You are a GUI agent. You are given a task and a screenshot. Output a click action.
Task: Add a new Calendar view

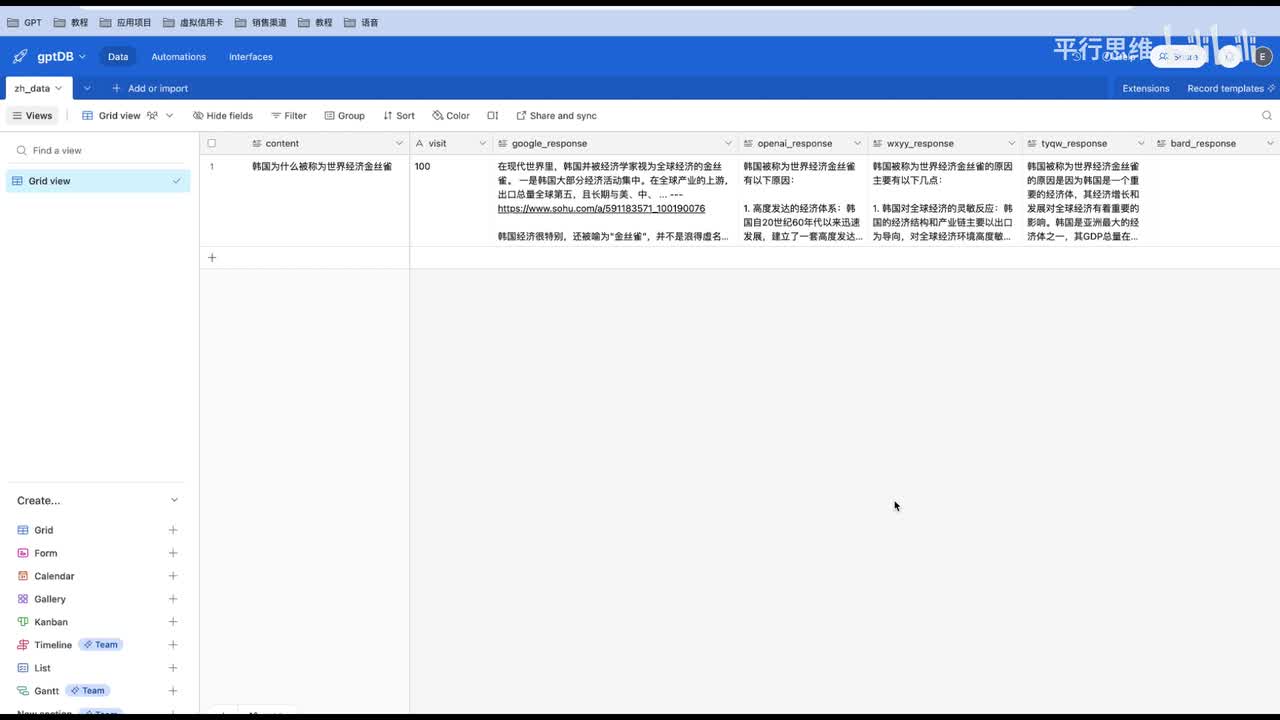173,576
